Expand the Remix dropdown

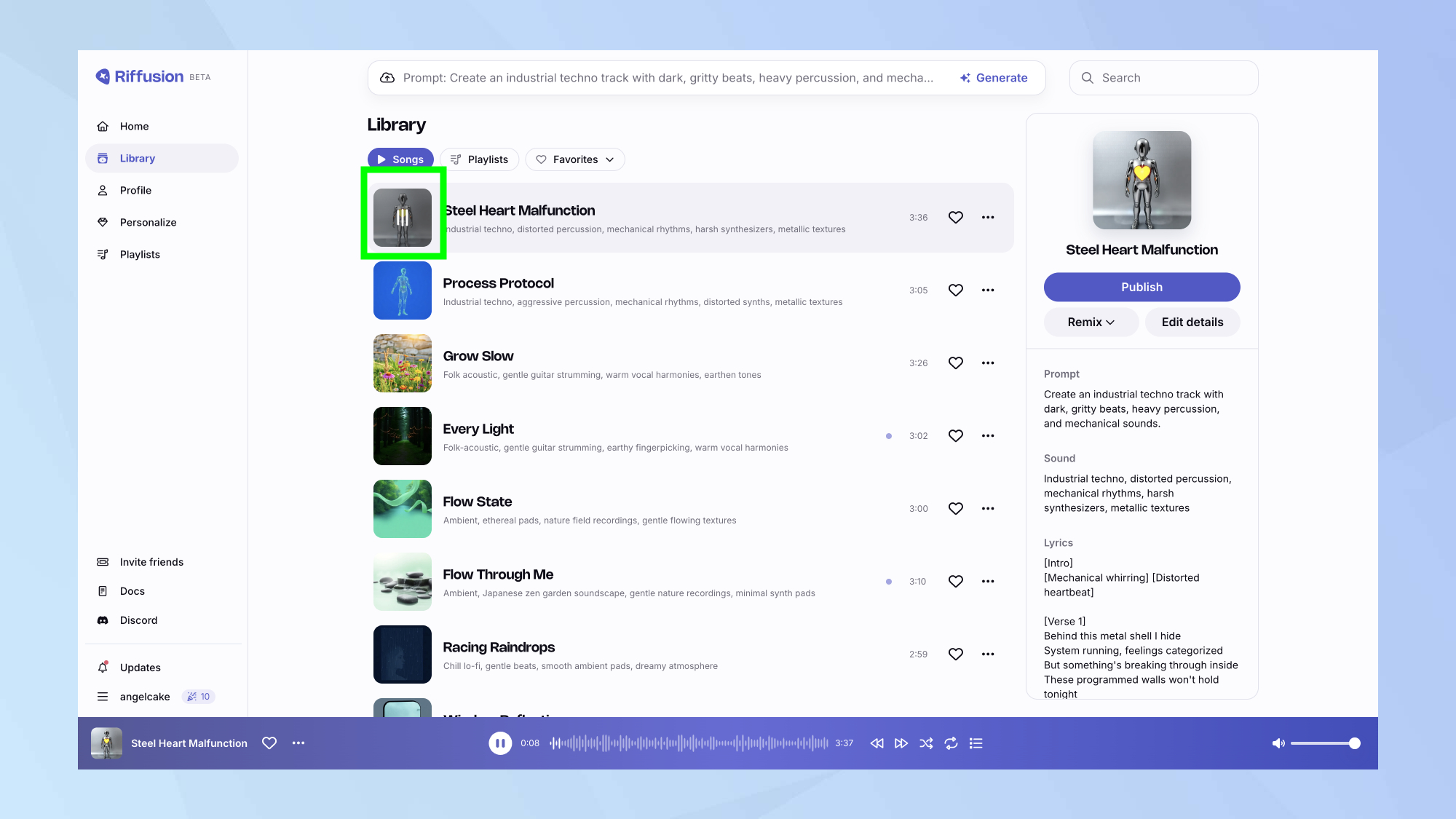coord(1091,323)
